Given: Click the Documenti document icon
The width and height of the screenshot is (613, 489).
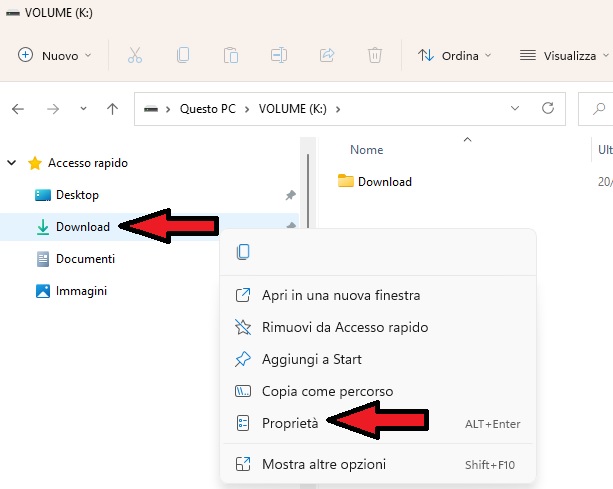Looking at the screenshot, I should pos(43,259).
